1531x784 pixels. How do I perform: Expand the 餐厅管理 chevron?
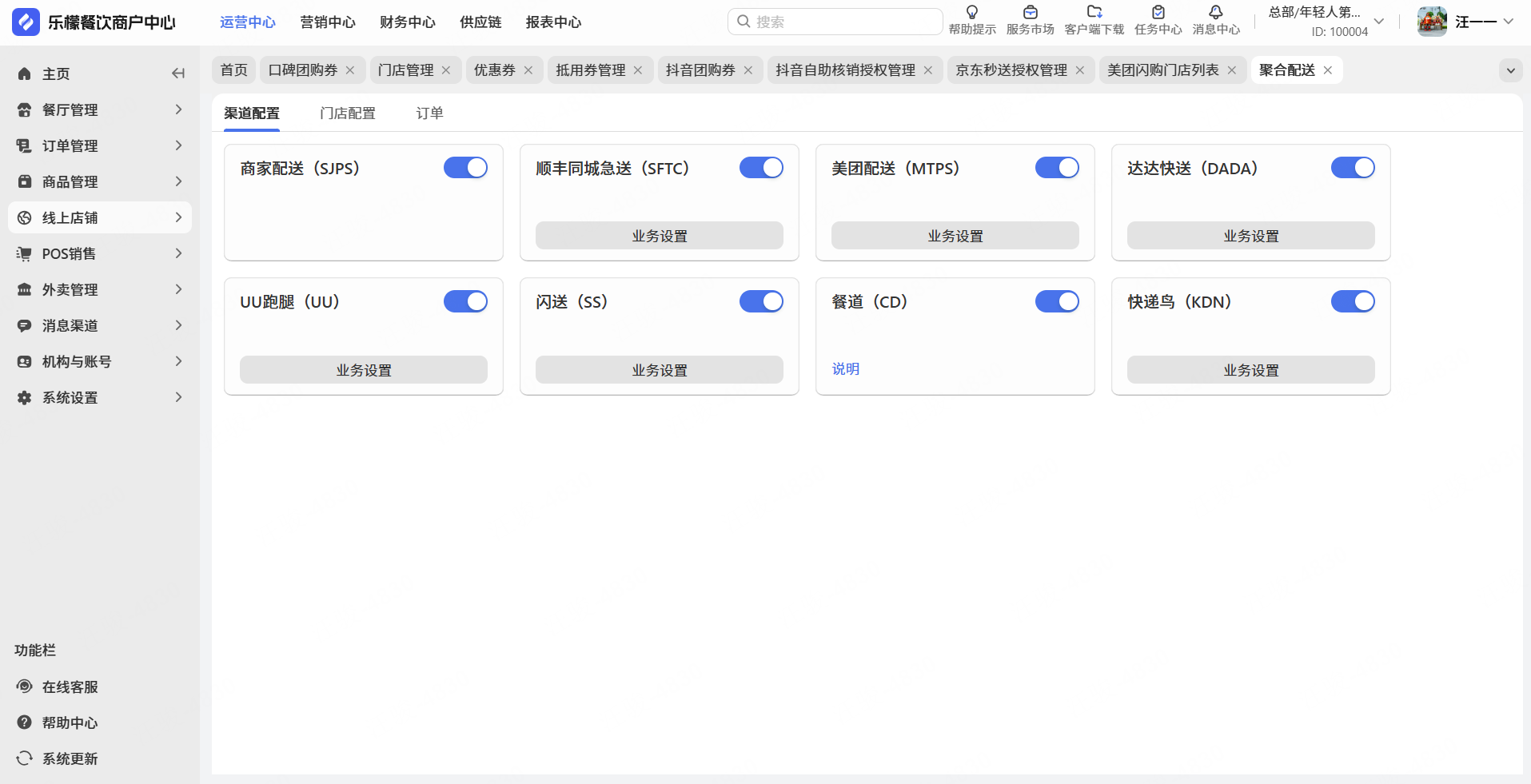[x=178, y=109]
